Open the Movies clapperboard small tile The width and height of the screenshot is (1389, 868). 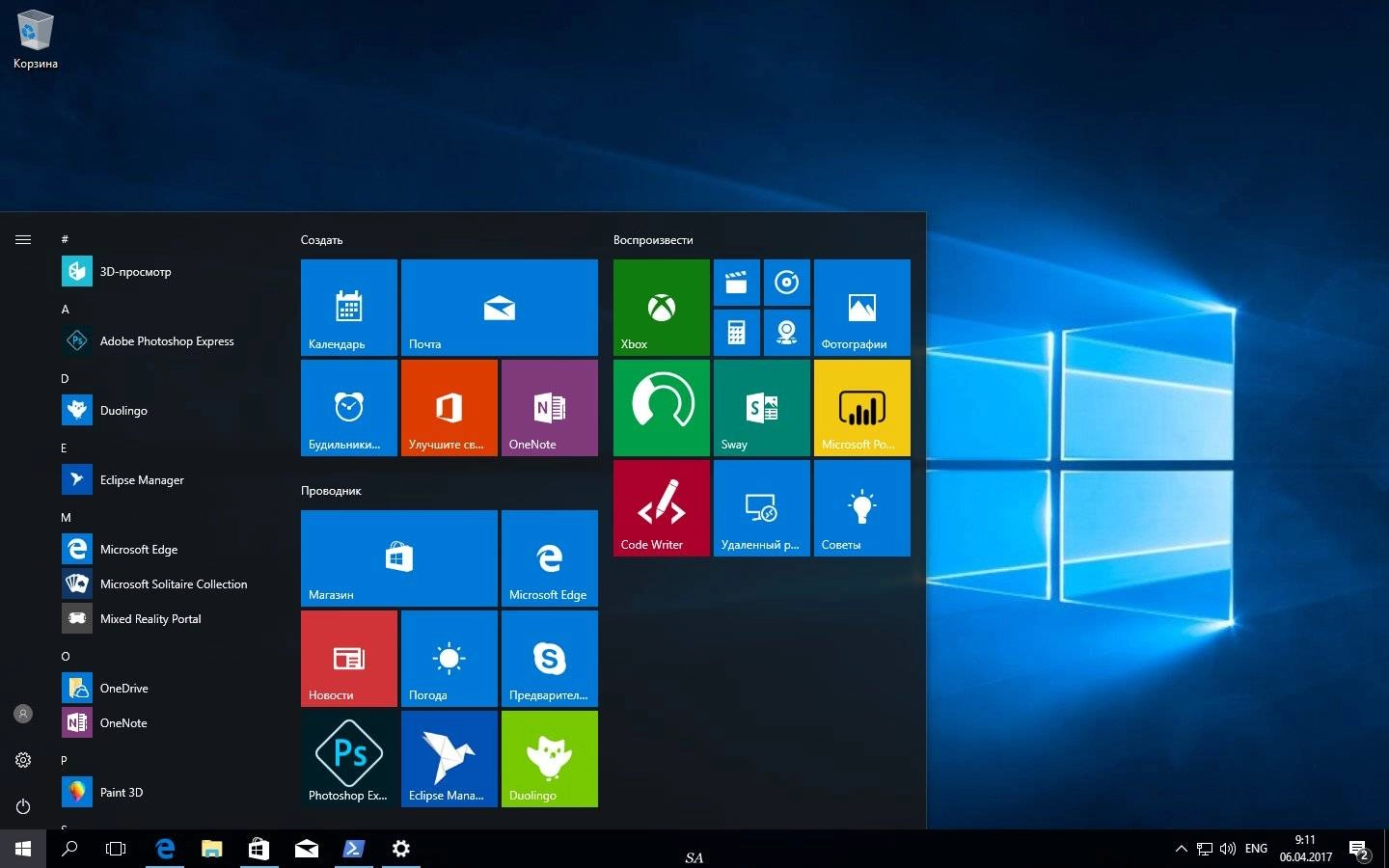(x=737, y=283)
